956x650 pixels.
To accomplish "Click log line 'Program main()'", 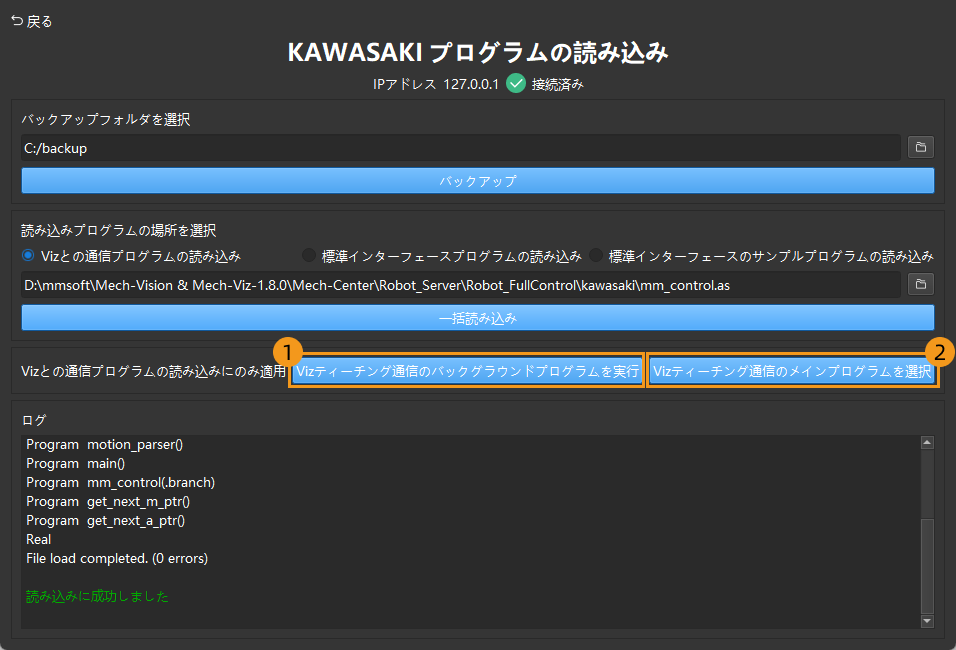I will pos(76,463).
